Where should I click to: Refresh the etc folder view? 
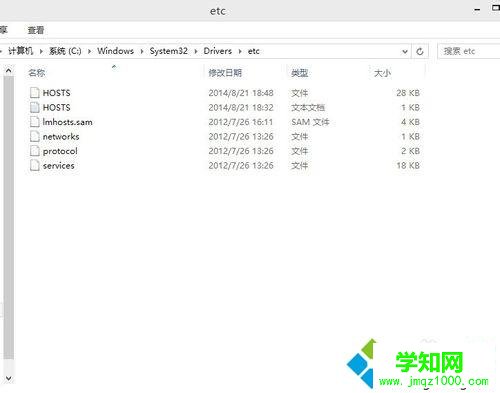(x=420, y=51)
